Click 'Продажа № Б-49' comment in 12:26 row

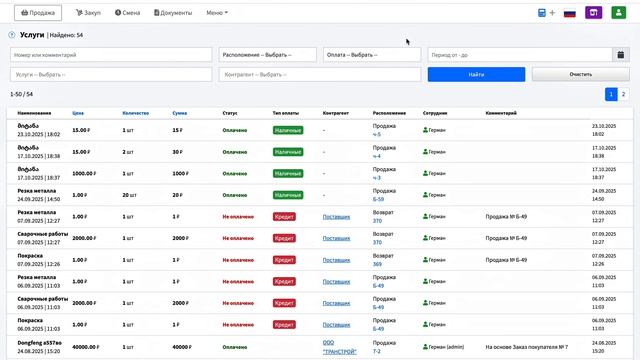pos(506,260)
